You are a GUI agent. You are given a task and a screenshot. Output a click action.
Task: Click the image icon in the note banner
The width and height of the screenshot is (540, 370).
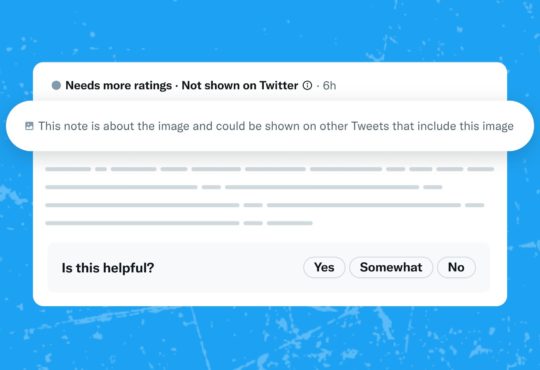29,126
